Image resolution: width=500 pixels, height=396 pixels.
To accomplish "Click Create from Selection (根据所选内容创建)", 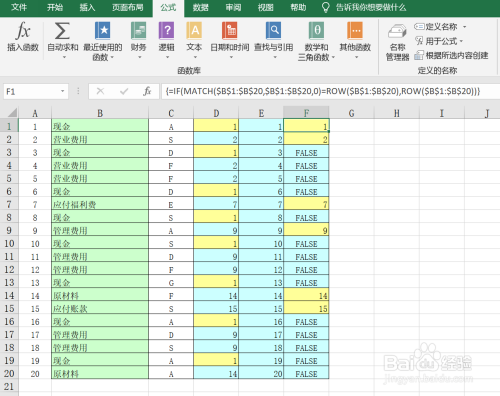I will coord(451,55).
